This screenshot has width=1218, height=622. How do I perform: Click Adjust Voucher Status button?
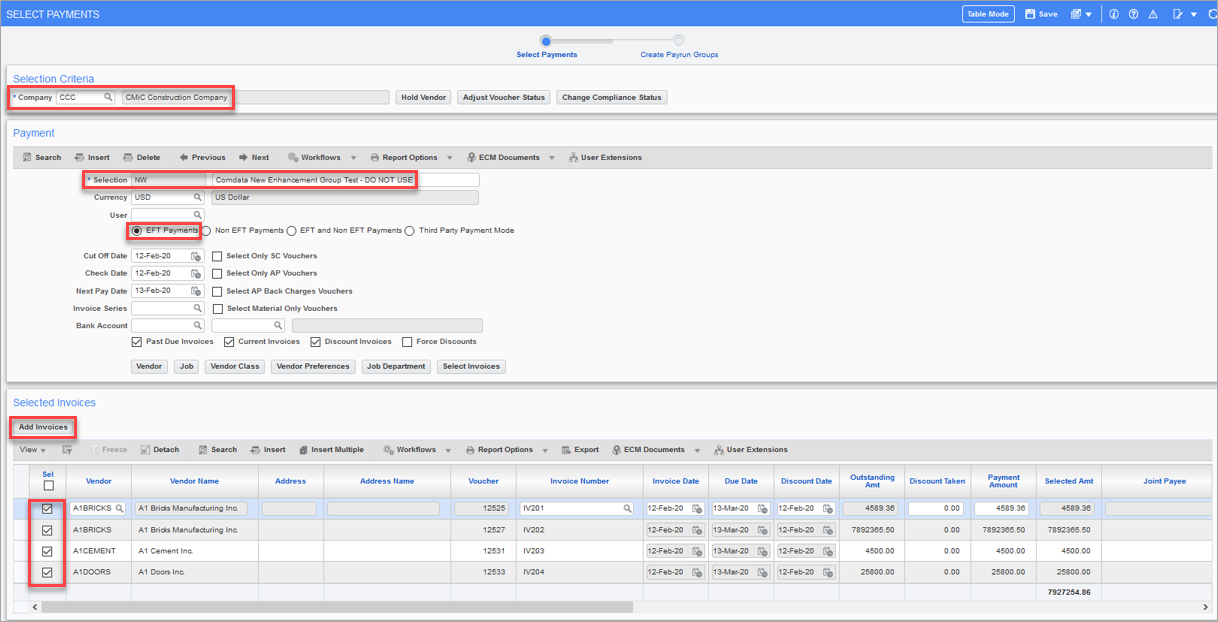pyautogui.click(x=504, y=97)
